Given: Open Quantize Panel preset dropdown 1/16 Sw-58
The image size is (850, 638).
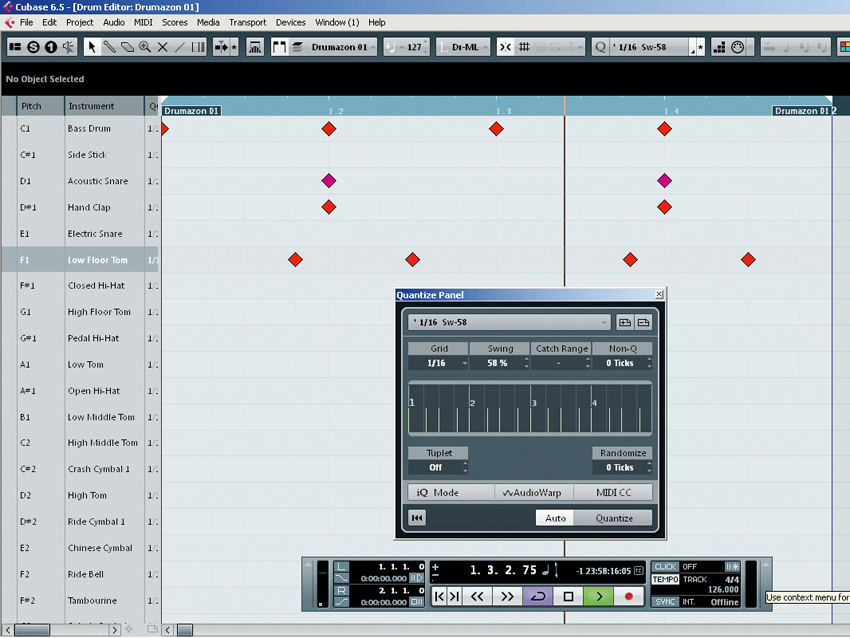Looking at the screenshot, I should pos(509,323).
